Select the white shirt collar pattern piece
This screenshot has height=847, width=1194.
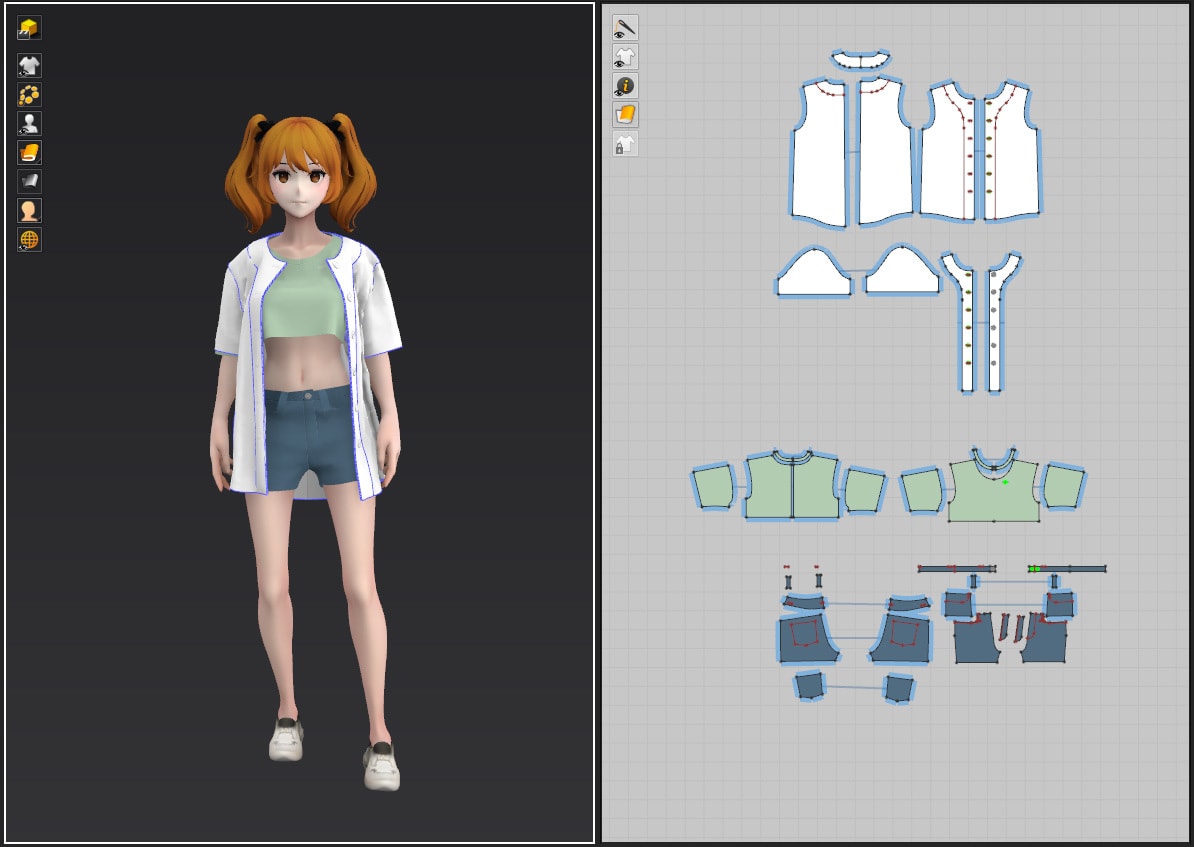pyautogui.click(x=860, y=60)
